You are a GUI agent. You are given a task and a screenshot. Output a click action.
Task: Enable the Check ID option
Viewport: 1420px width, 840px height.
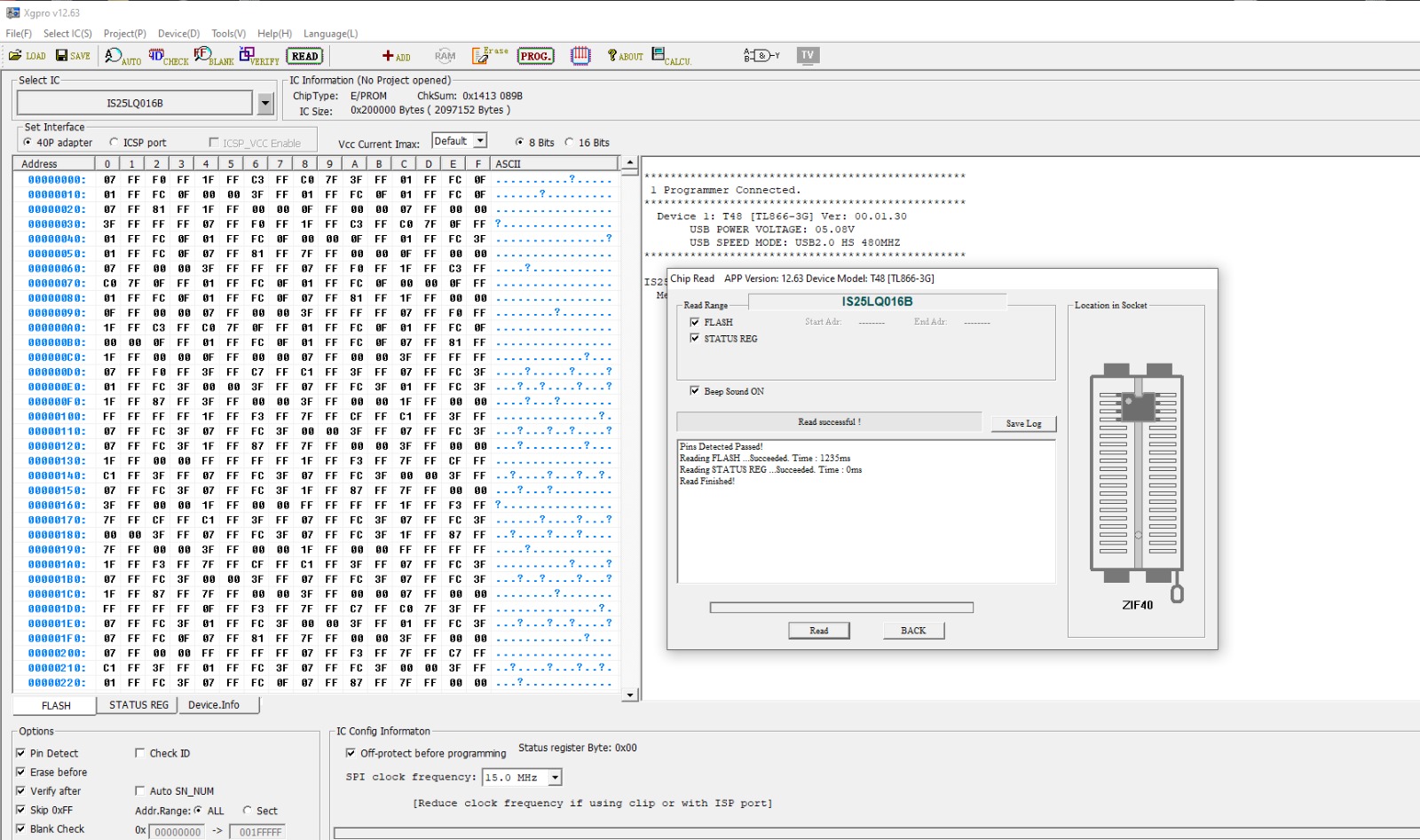click(140, 753)
